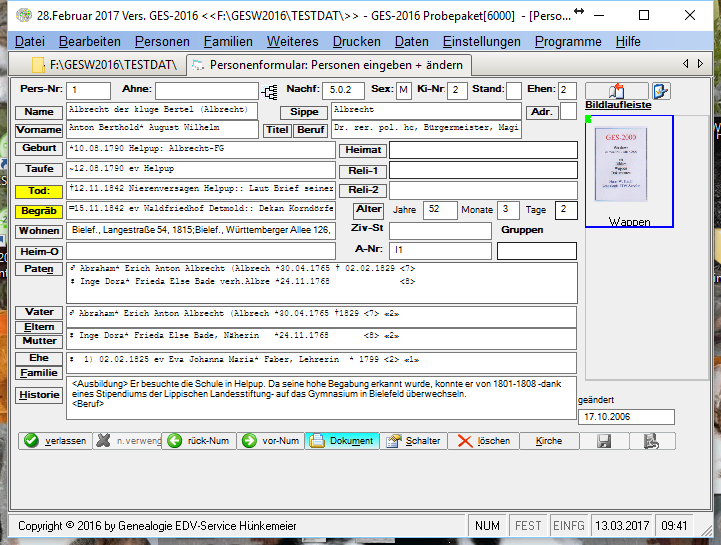
Task: Toggle the yellow Tod label button
Action: [x=39, y=190]
